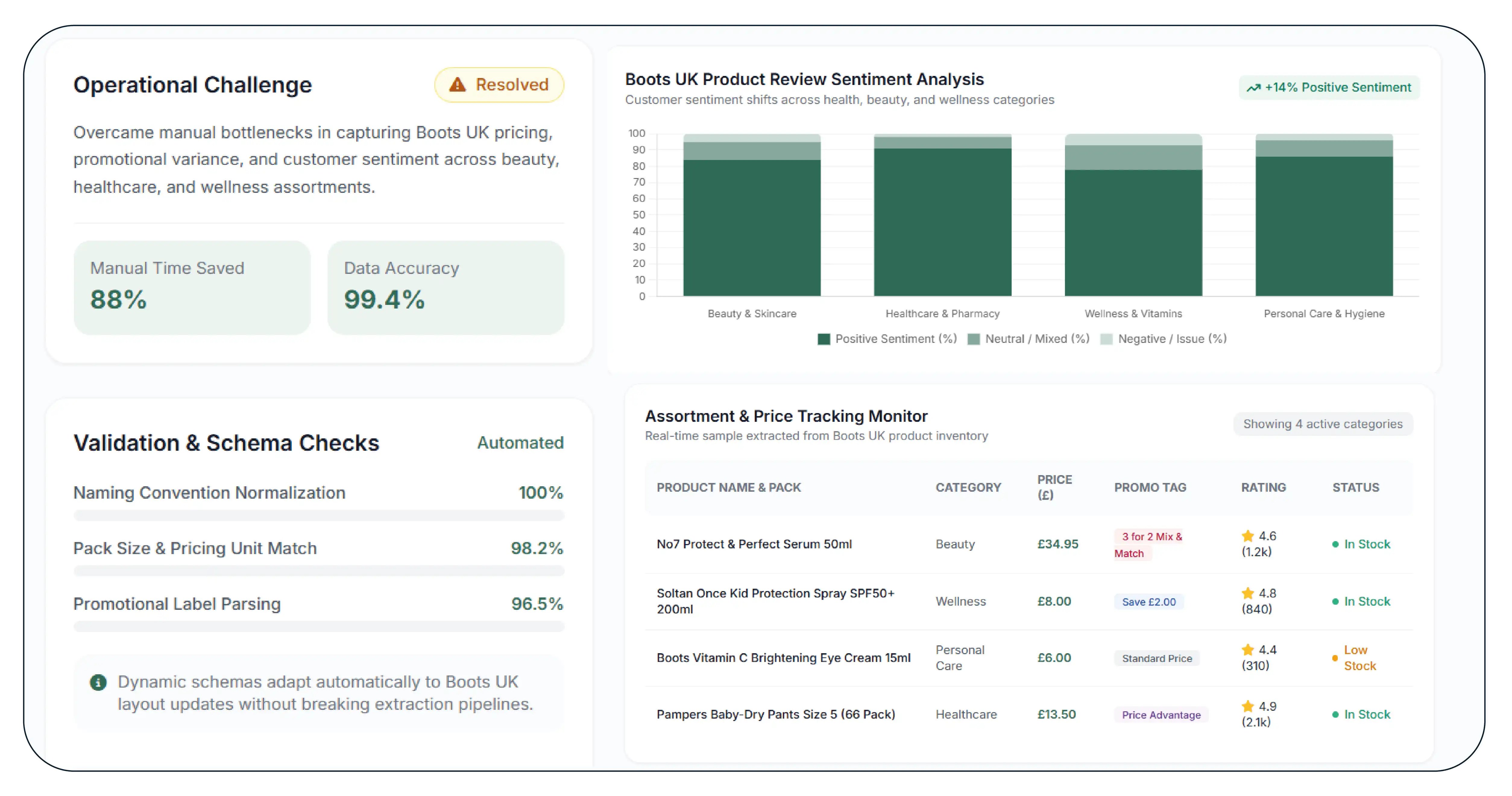Click the 'Negative / Issue (%)' legend label
This screenshot has width=1512, height=796.
click(x=1172, y=339)
